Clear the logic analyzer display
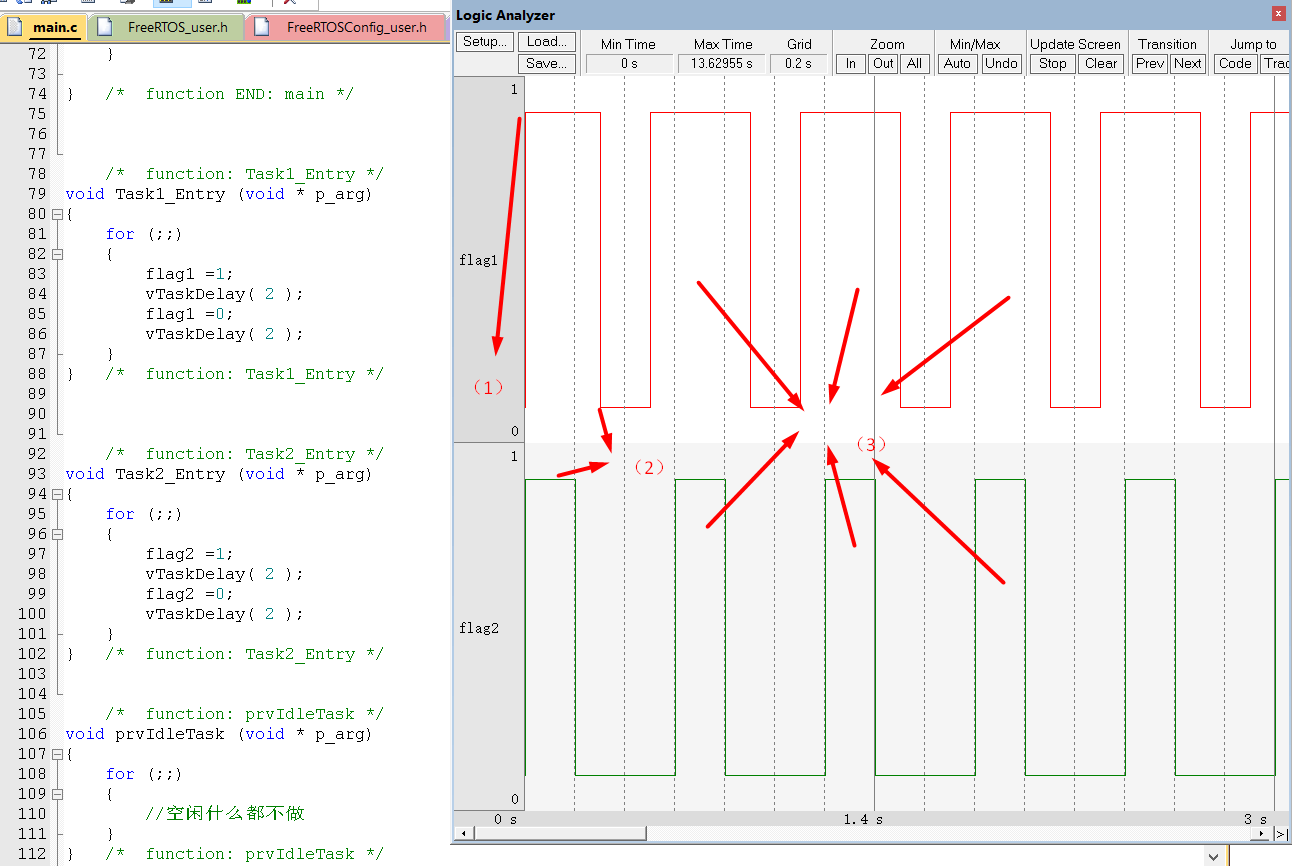This screenshot has height=866, width=1292. point(1101,64)
